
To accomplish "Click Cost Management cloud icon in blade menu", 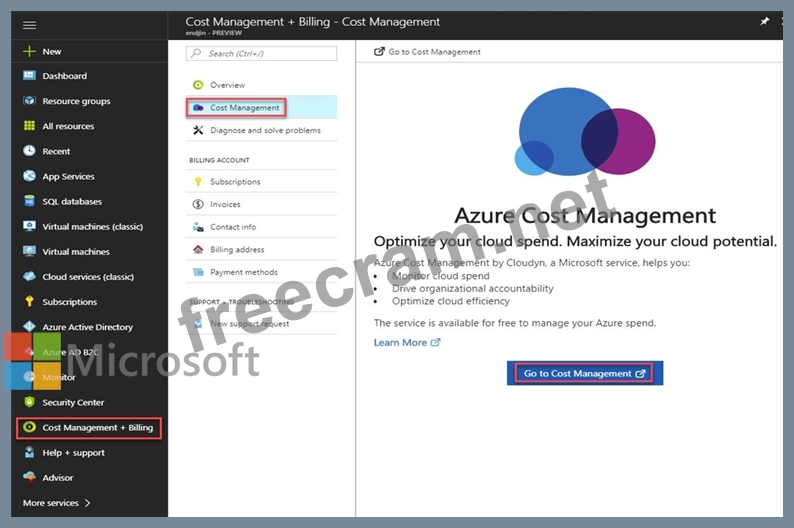I will (198, 108).
